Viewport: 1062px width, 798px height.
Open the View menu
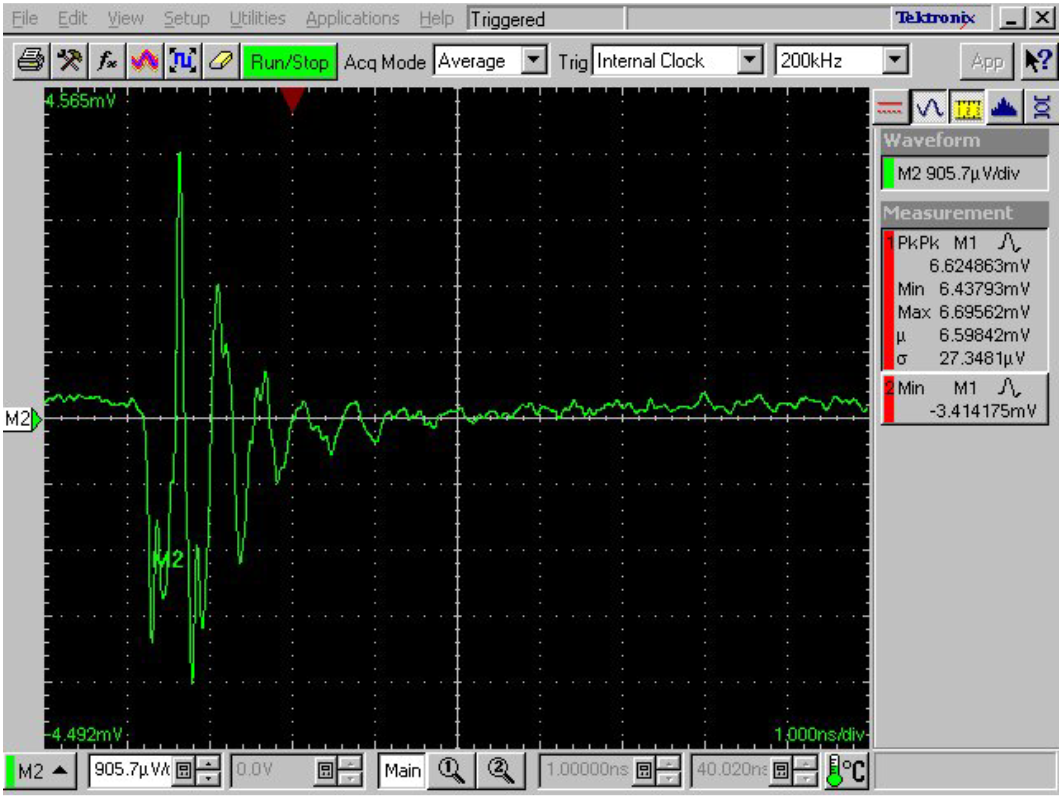(x=125, y=18)
